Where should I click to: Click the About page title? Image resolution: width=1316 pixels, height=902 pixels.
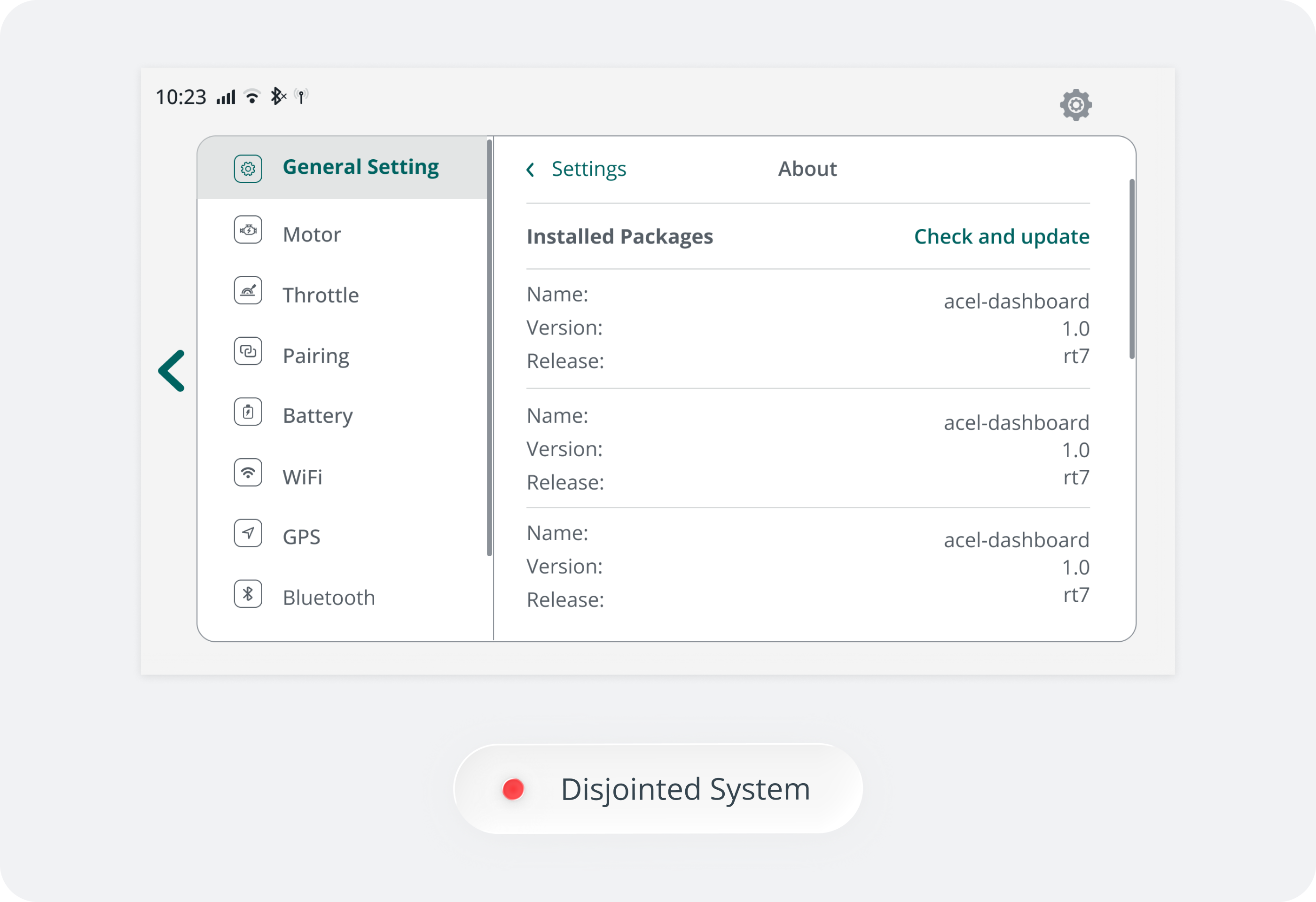tap(807, 169)
